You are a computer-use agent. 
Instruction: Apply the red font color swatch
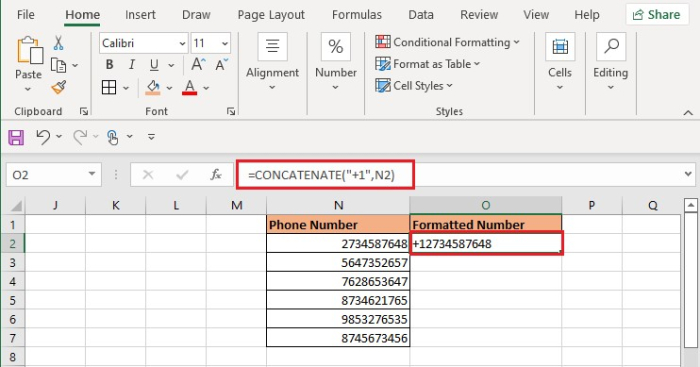(x=190, y=87)
